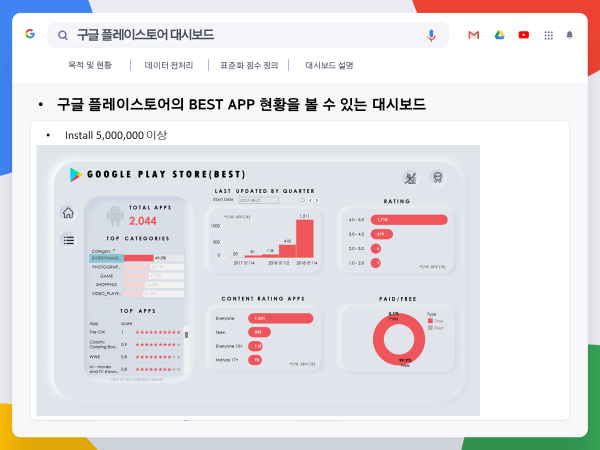Click The CW app row
This screenshot has height=450, width=600.
click(135, 332)
